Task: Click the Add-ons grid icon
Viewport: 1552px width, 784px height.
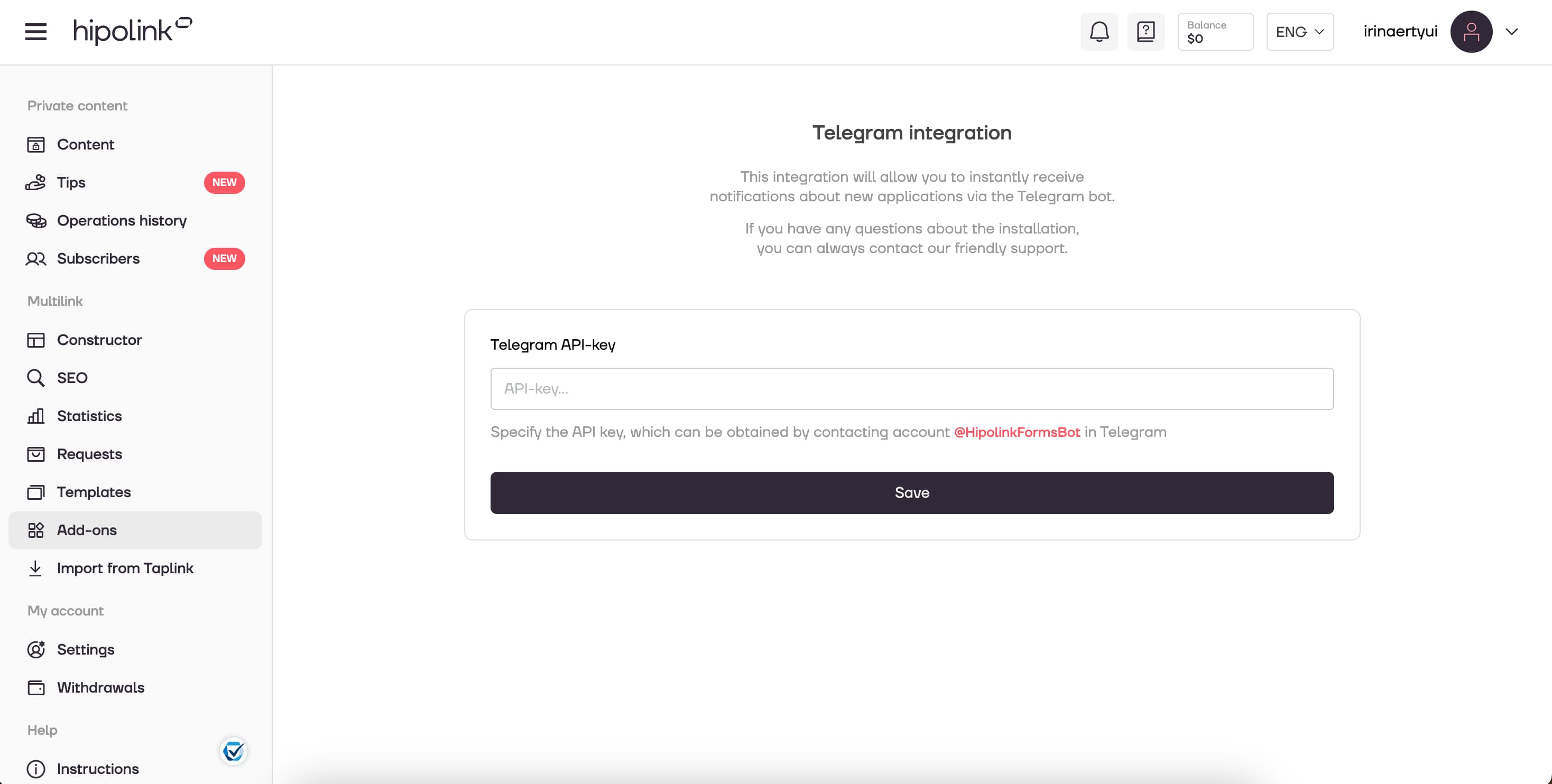Action: click(x=35, y=530)
